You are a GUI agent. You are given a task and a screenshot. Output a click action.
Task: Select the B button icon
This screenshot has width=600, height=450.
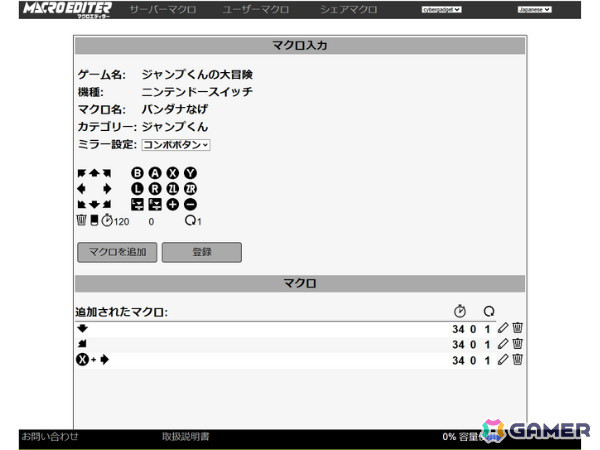click(x=137, y=173)
